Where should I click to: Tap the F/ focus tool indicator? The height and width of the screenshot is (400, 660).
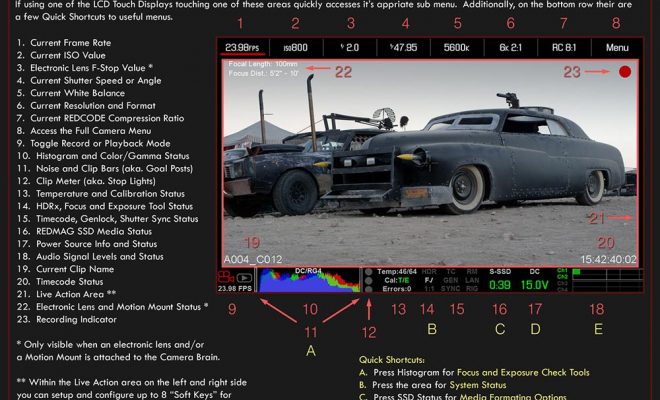click(x=429, y=280)
